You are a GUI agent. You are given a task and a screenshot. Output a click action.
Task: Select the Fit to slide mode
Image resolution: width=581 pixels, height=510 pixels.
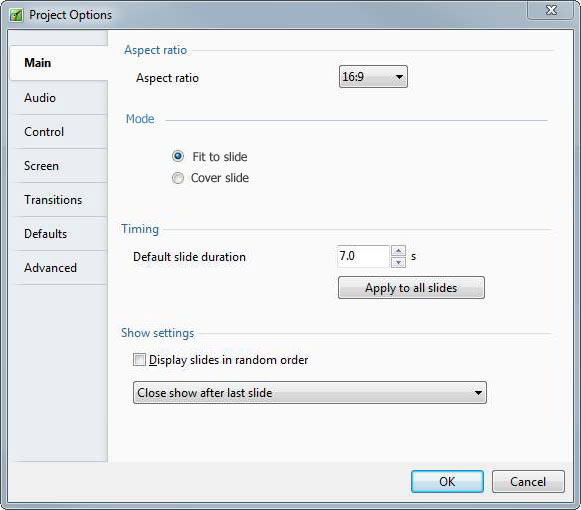pos(178,156)
